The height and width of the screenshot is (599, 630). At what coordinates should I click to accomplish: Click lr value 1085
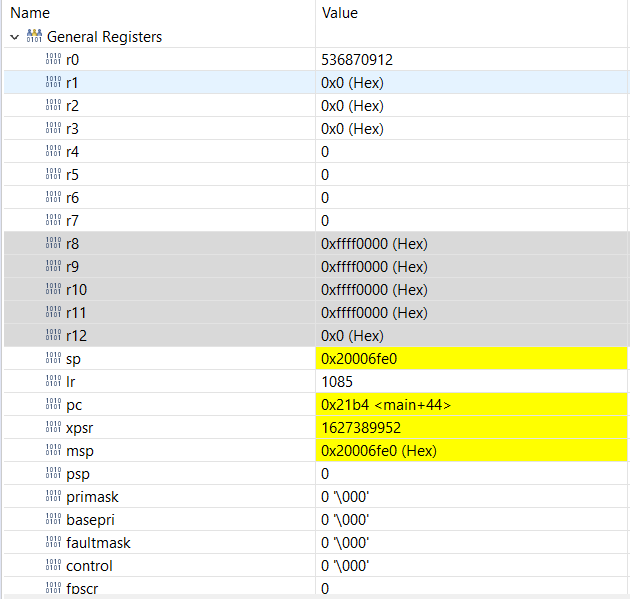pyautogui.click(x=337, y=382)
